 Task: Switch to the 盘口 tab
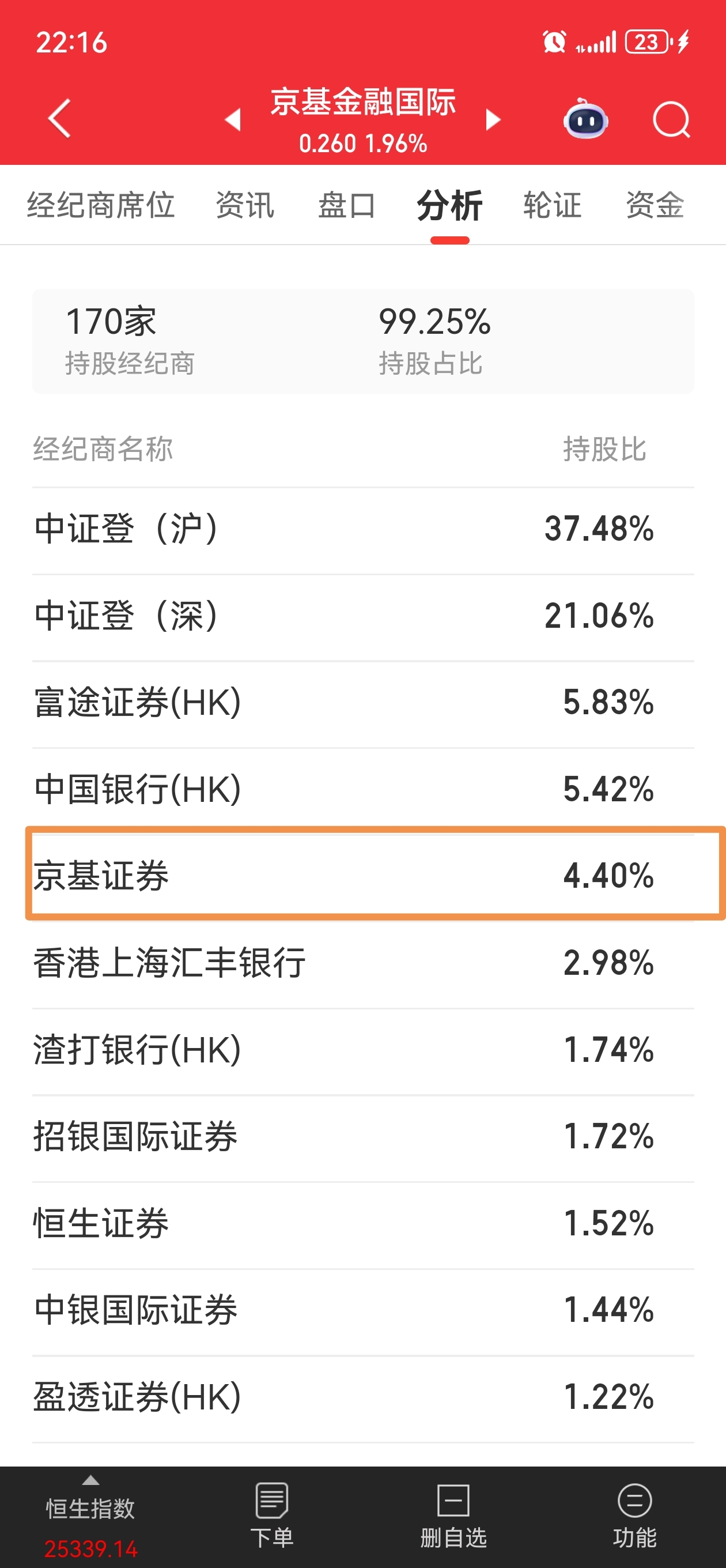point(347,205)
